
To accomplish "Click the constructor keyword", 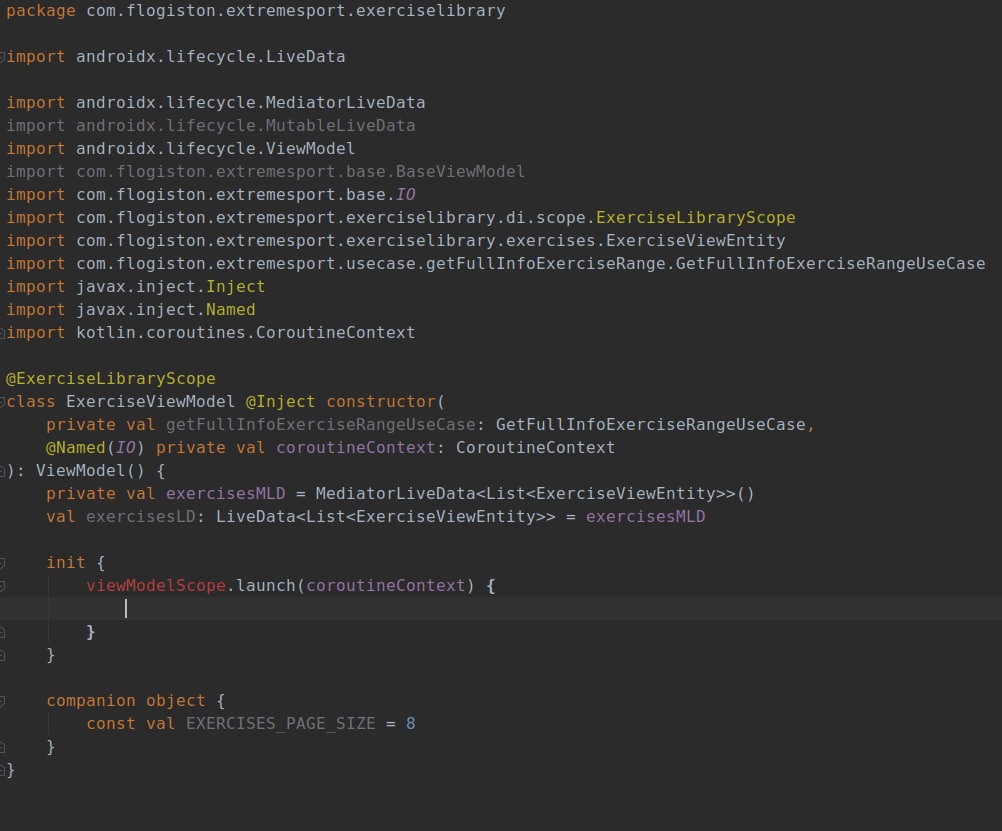I will [x=381, y=402].
